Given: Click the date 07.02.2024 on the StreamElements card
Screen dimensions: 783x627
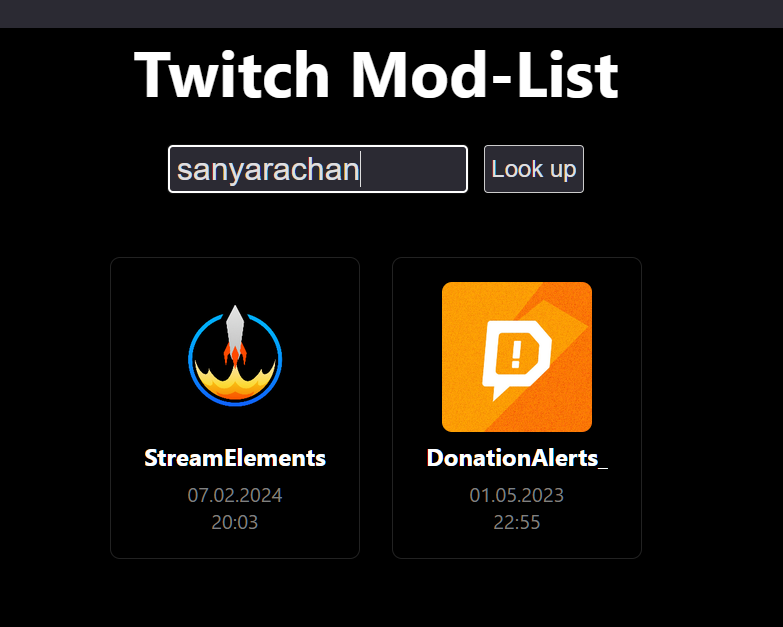Looking at the screenshot, I should [235, 495].
